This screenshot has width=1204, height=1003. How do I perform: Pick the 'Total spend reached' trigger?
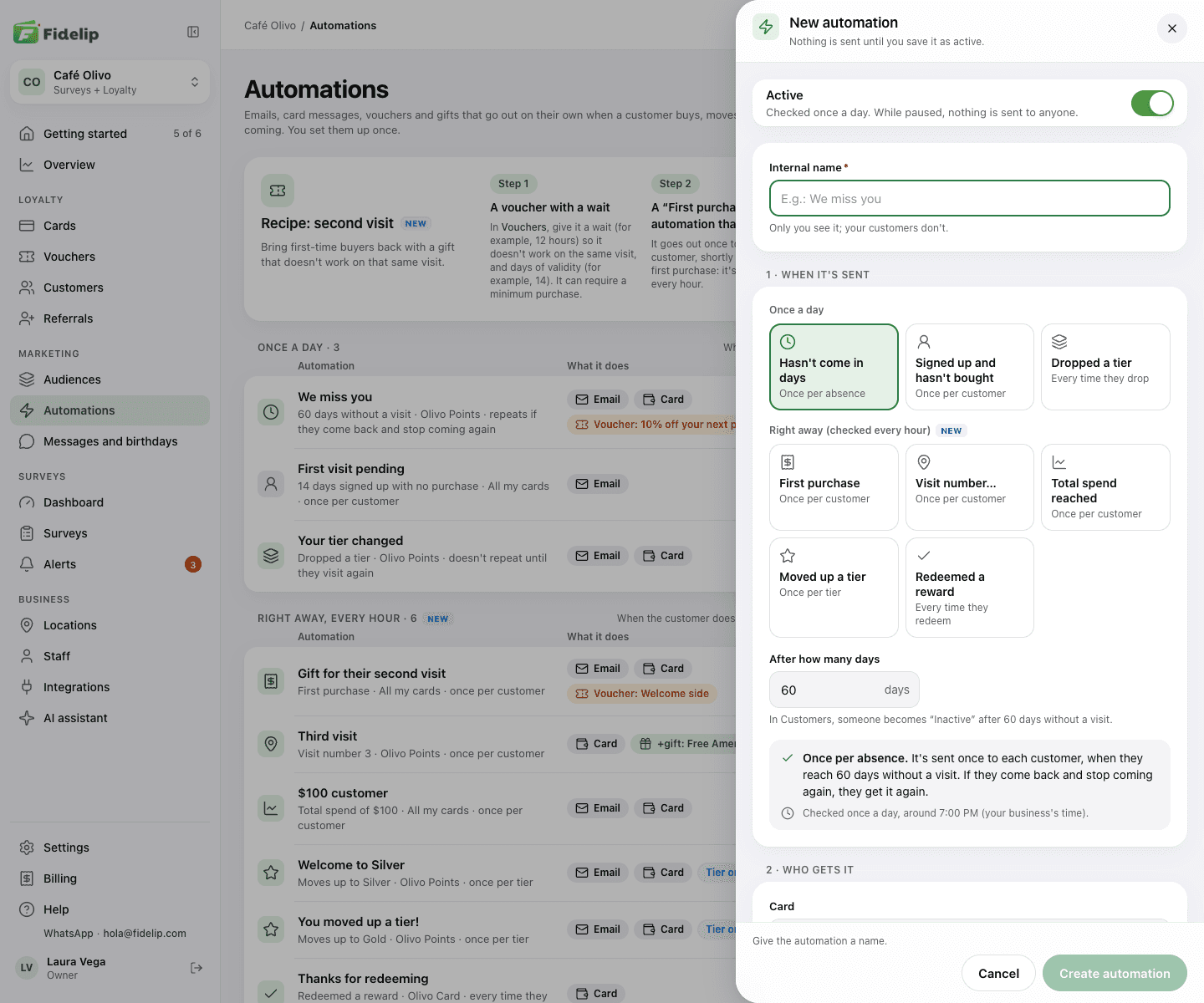1105,487
